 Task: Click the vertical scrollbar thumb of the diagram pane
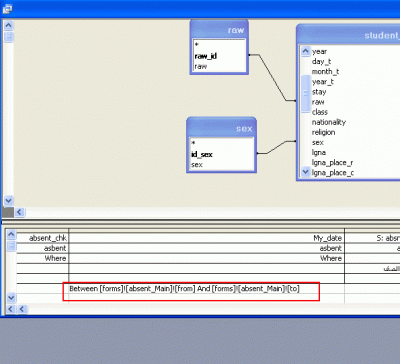click(x=9, y=37)
